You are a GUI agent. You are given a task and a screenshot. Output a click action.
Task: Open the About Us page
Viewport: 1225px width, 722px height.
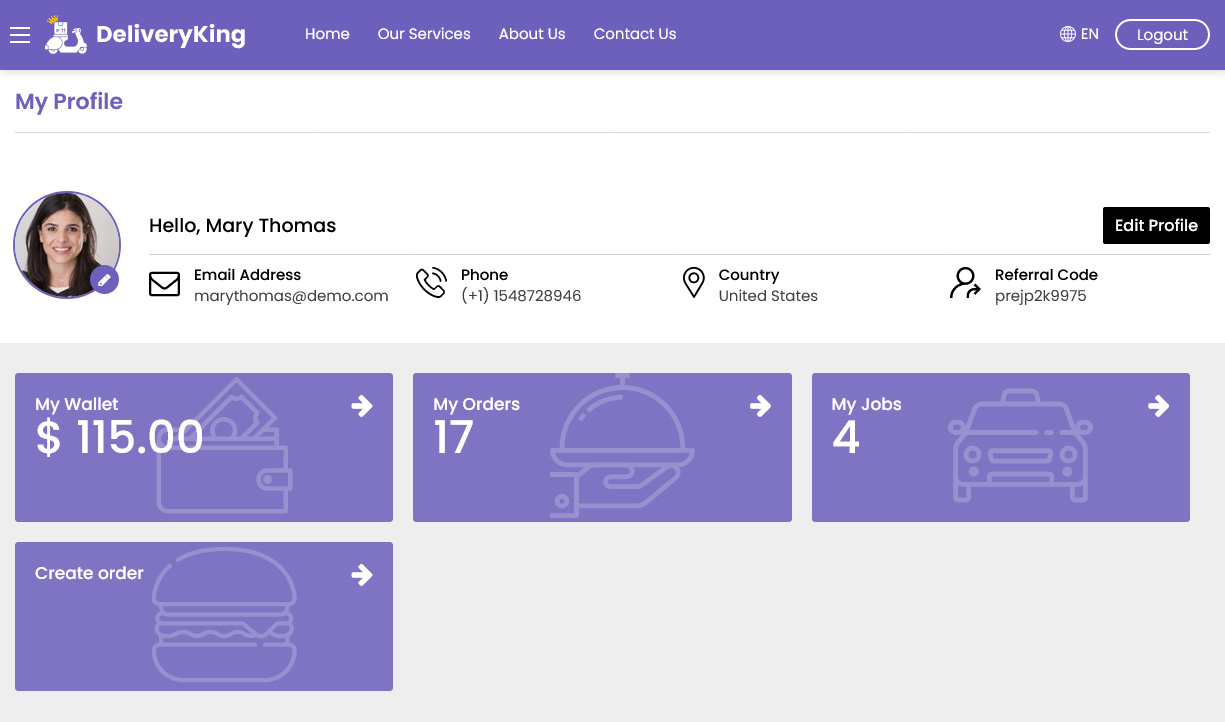click(532, 34)
